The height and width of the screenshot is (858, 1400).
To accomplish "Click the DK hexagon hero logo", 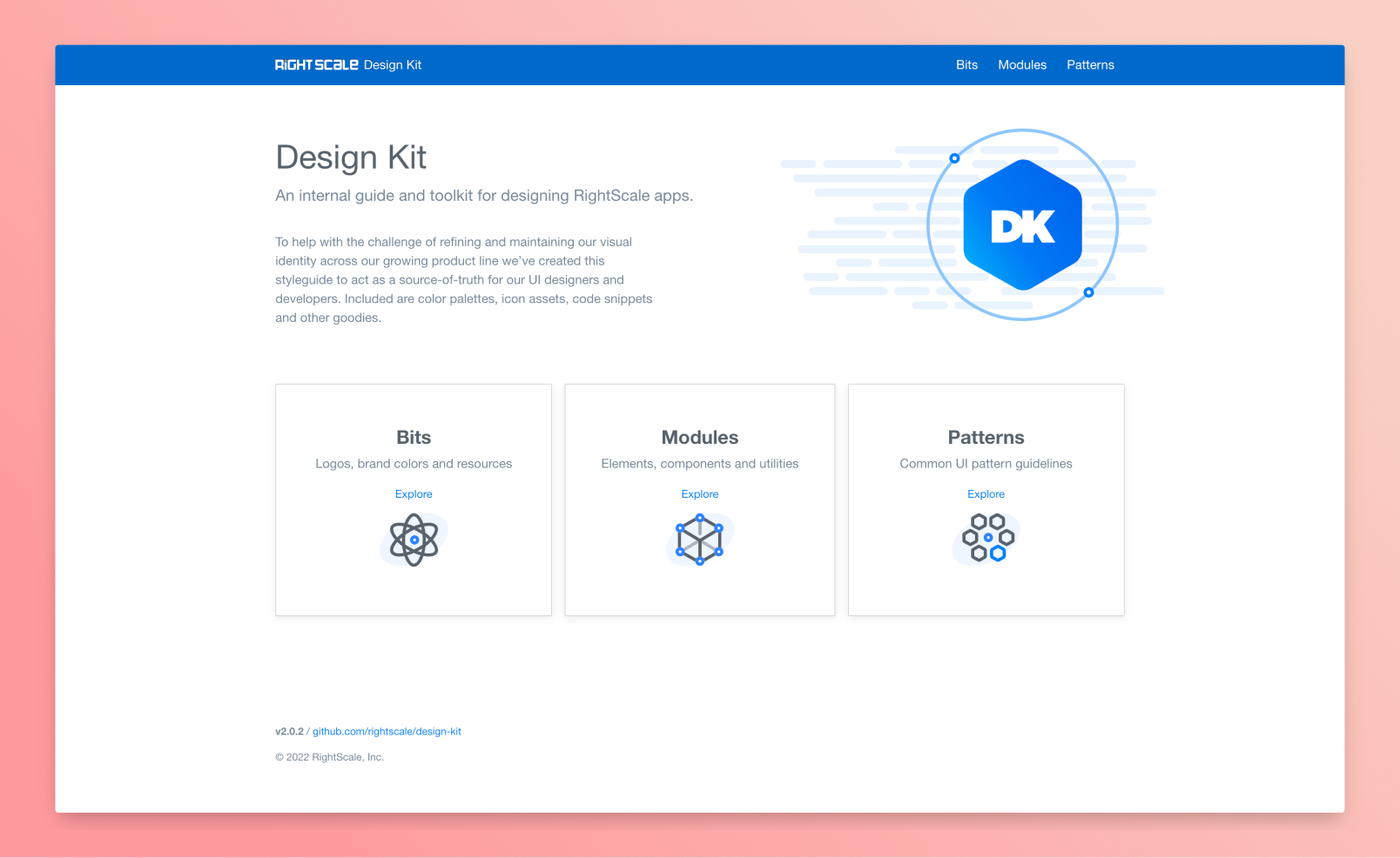I will pos(1022,225).
